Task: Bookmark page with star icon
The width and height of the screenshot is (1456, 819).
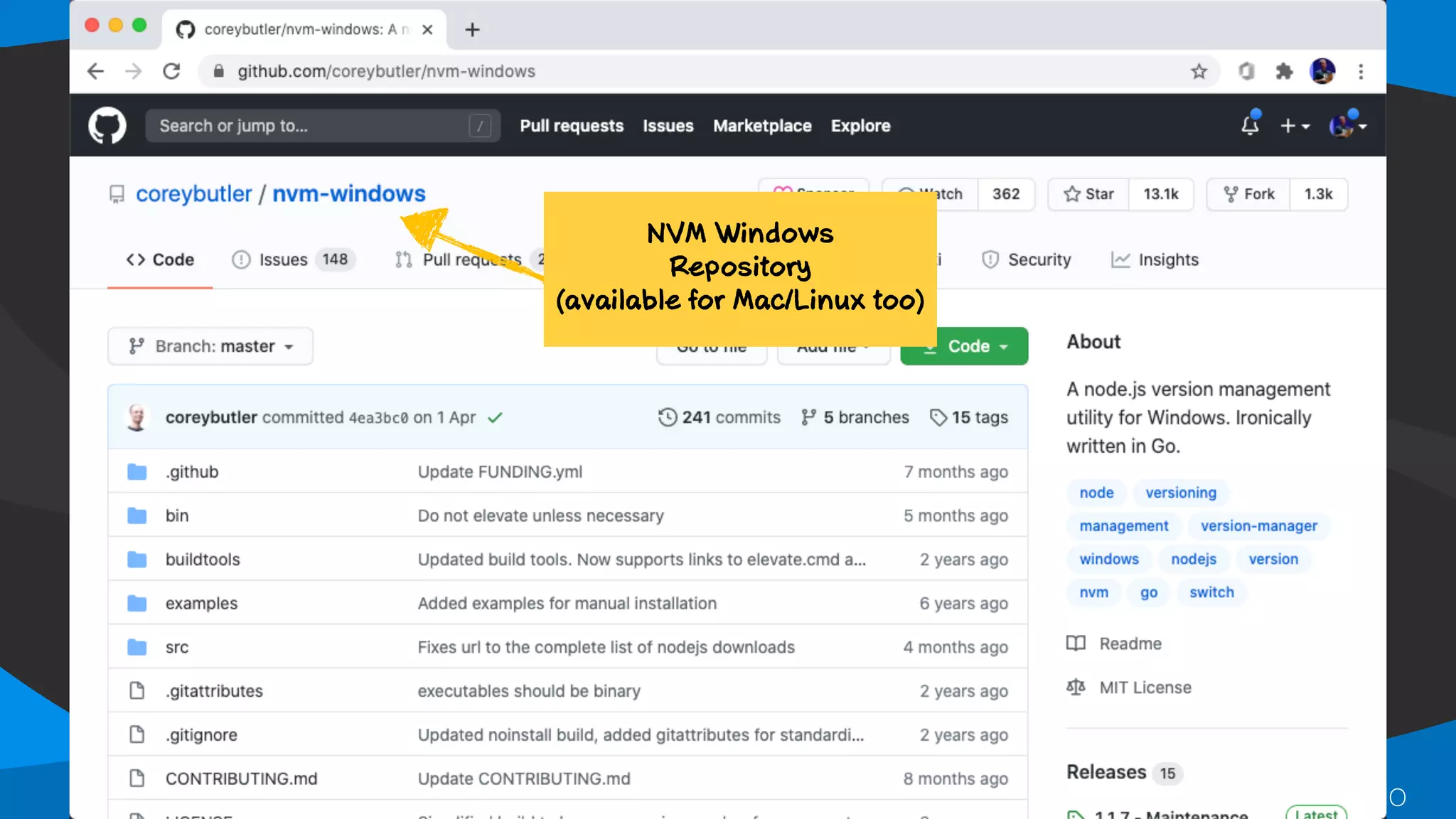Action: coord(1199,71)
